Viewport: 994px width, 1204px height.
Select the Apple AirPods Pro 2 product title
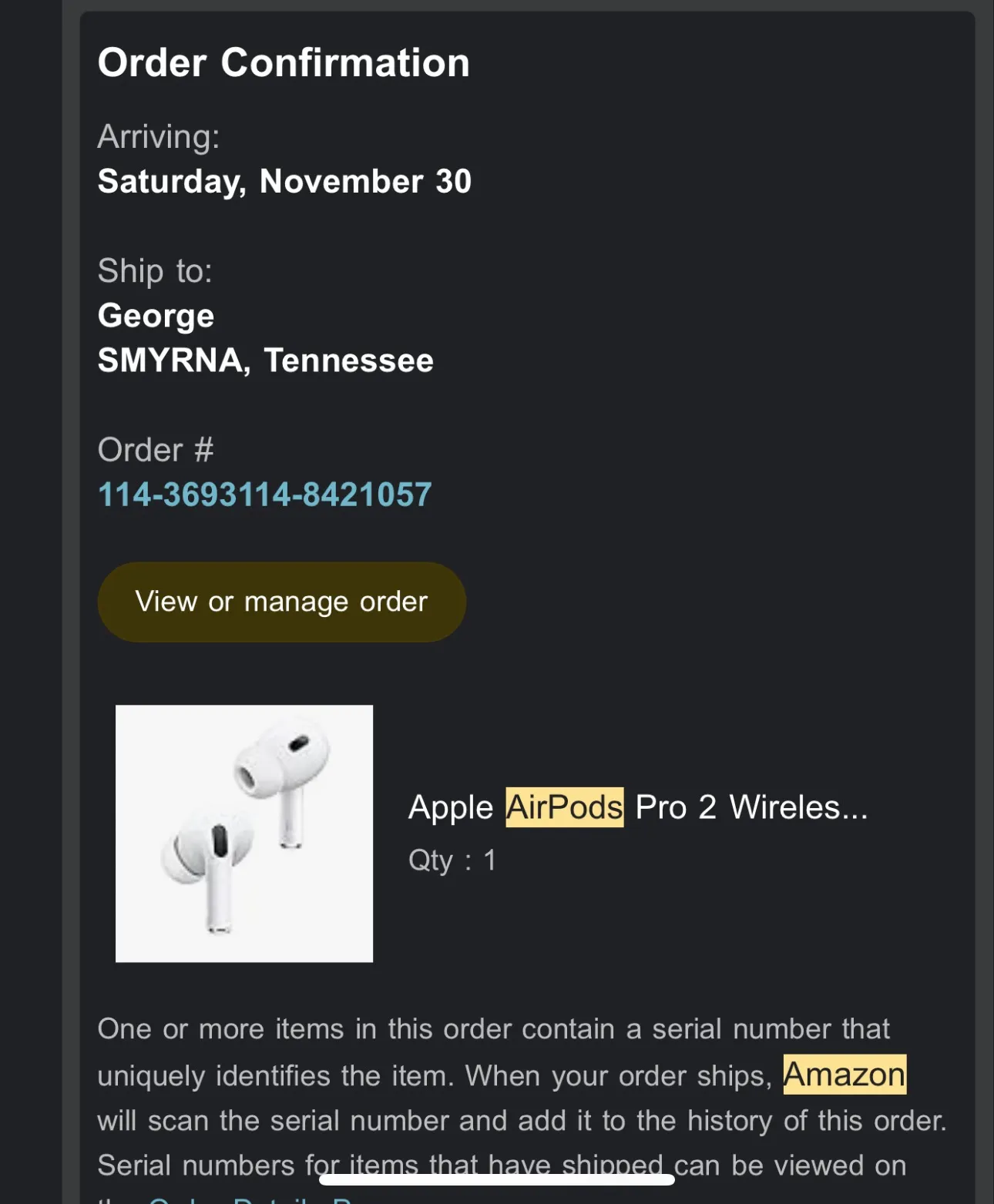[638, 807]
